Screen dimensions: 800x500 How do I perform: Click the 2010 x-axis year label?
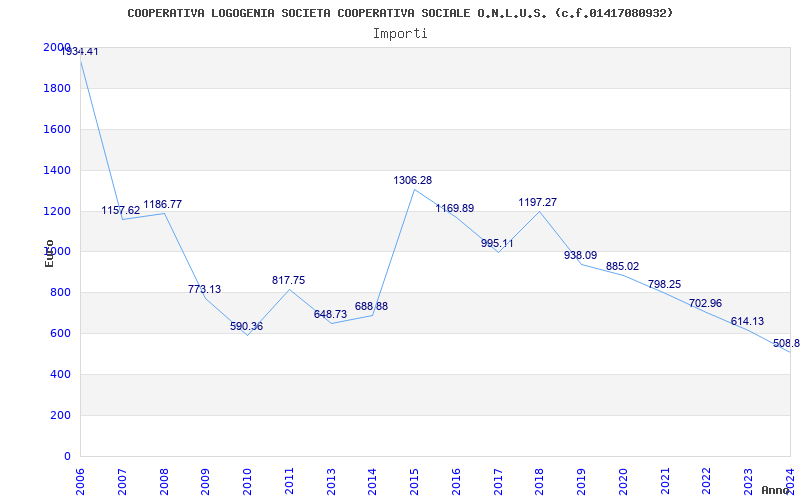tap(247, 481)
